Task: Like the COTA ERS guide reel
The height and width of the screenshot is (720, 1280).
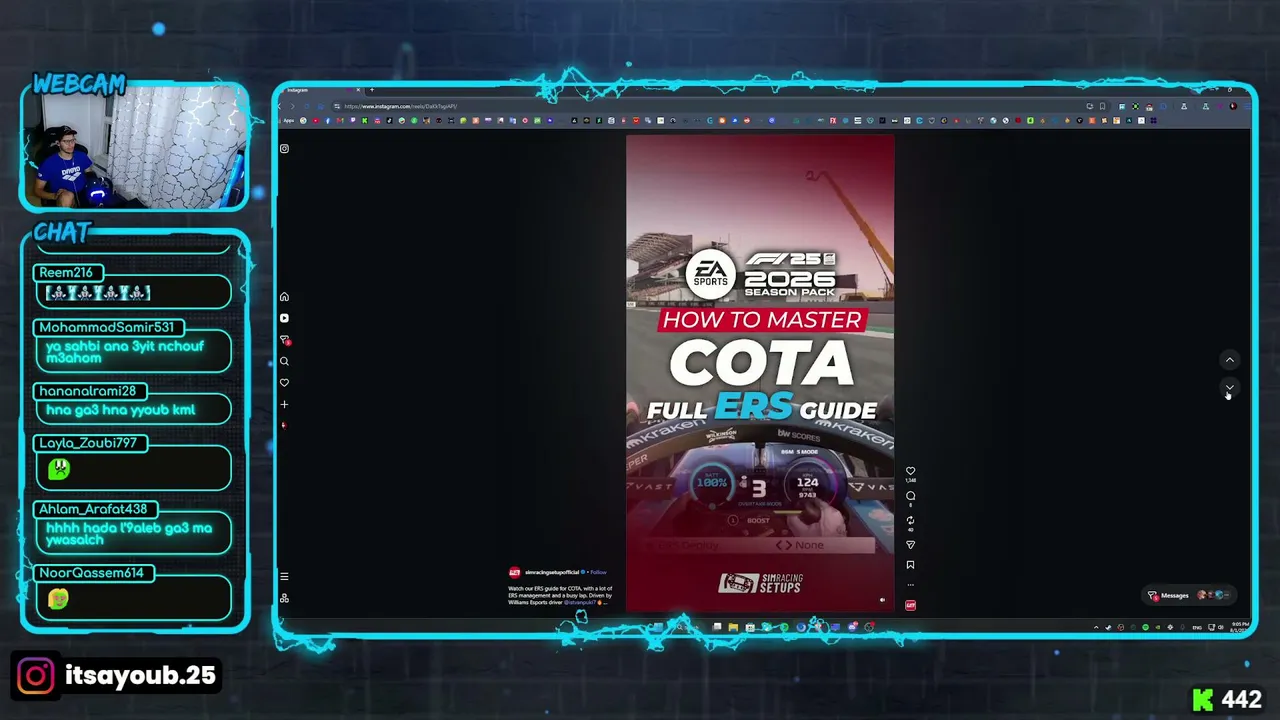Action: (910, 471)
